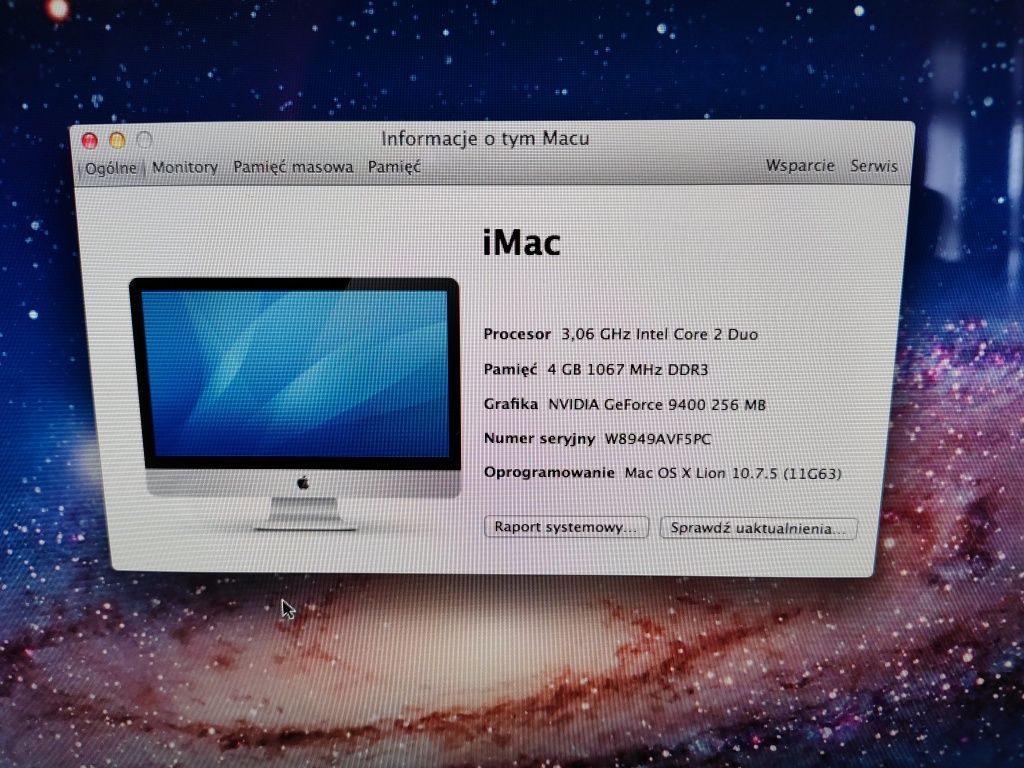Click the Oprogramowanie label

pos(549,473)
